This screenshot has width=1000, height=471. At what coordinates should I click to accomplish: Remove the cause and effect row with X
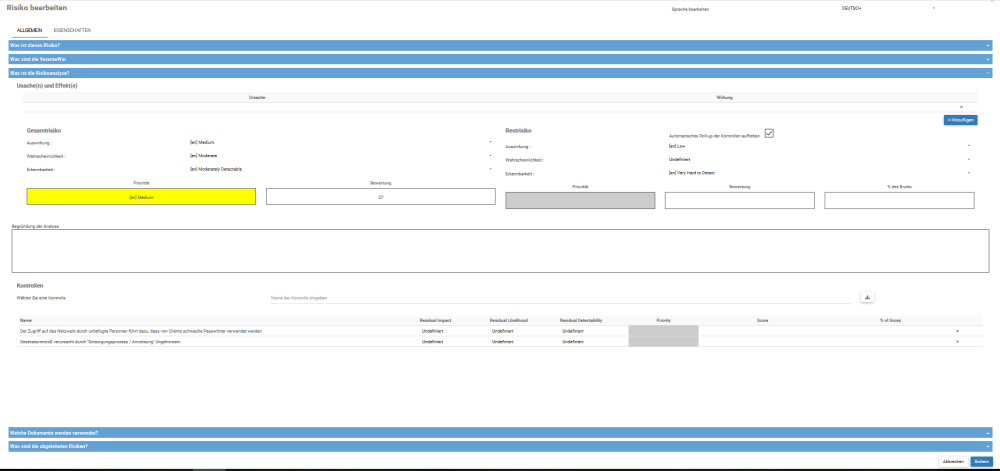(961, 107)
